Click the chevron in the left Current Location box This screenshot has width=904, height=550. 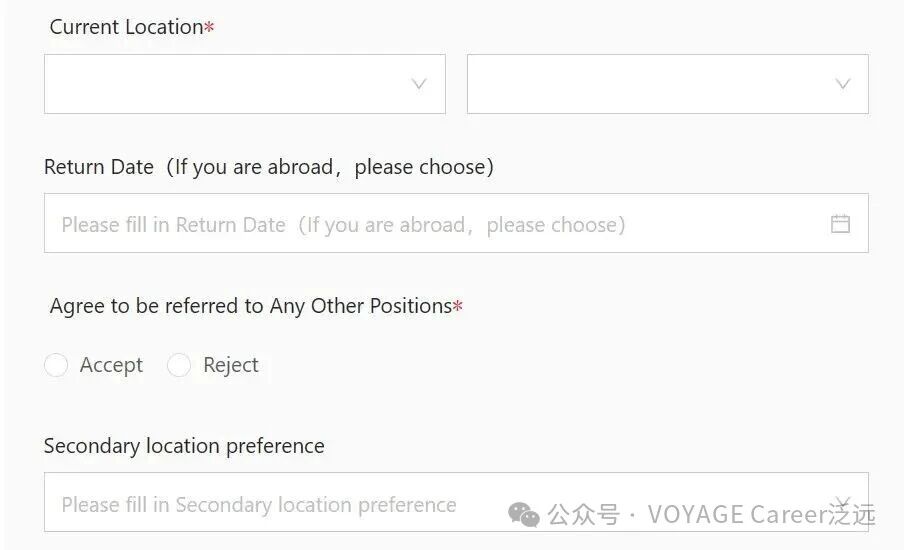420,84
